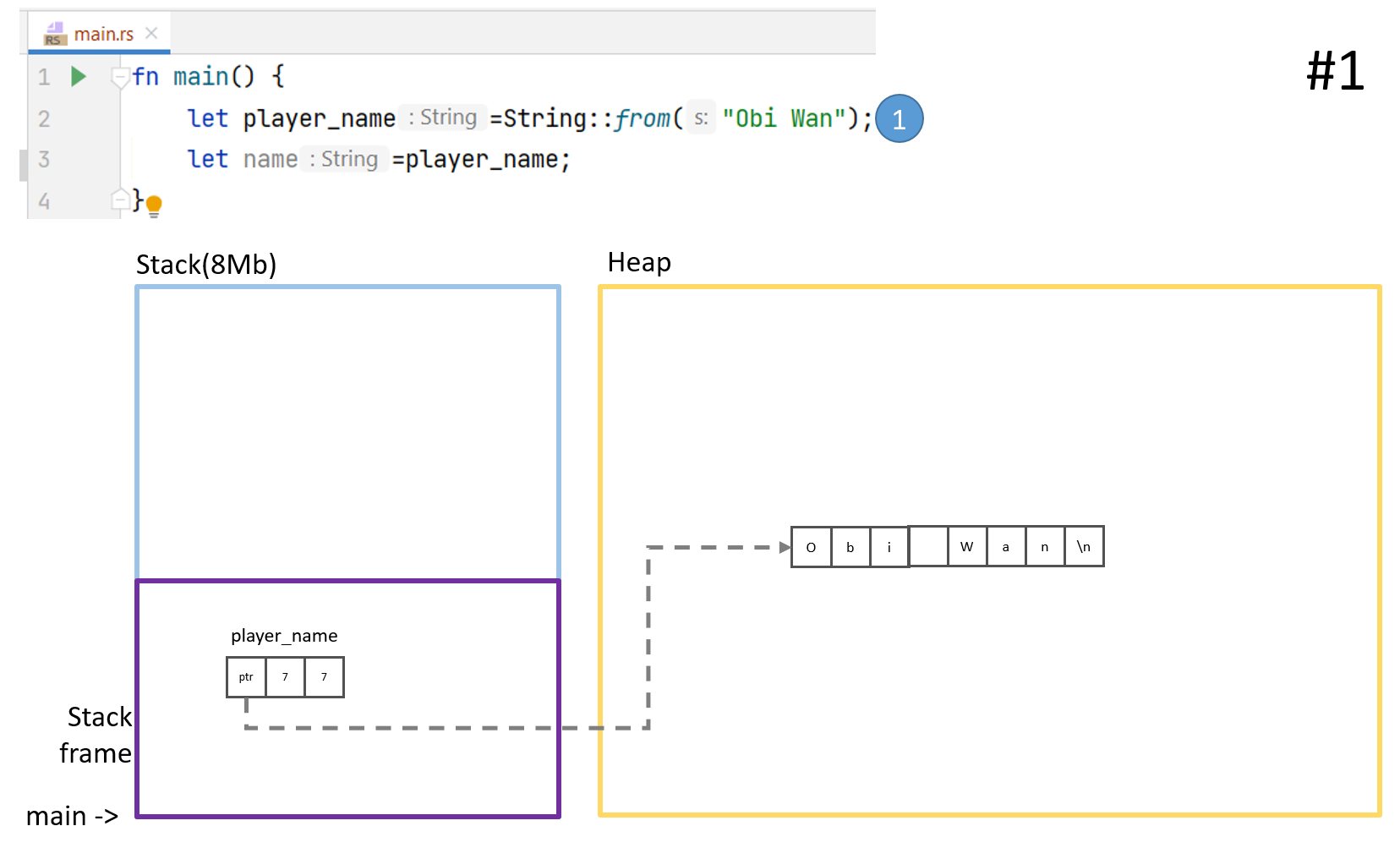
Task: Collapse the main function fold marker on line 1
Action: (x=120, y=78)
